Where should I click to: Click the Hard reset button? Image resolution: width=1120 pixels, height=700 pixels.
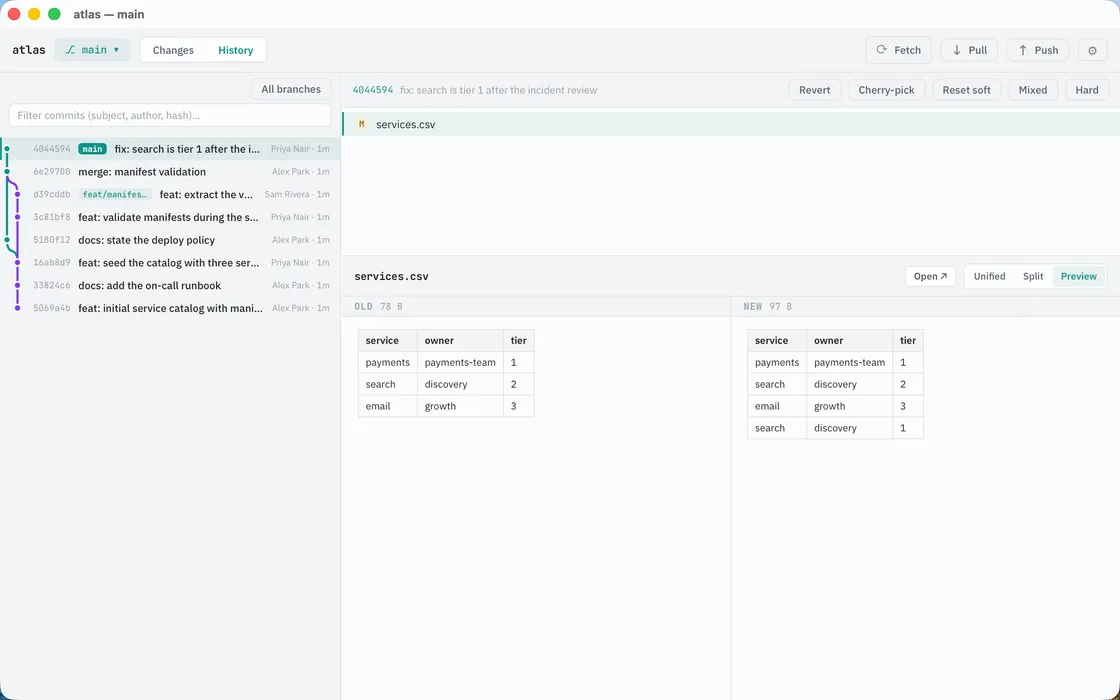click(x=1087, y=90)
